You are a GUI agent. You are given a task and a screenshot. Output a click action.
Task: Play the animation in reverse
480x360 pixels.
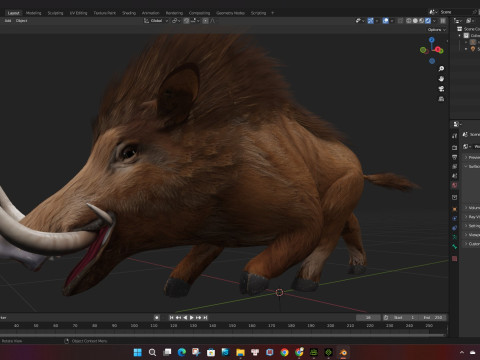tap(185, 318)
